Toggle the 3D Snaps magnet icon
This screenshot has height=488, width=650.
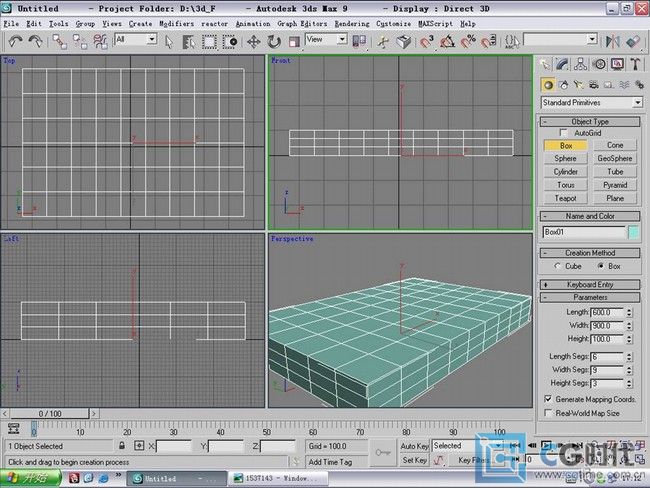(426, 42)
